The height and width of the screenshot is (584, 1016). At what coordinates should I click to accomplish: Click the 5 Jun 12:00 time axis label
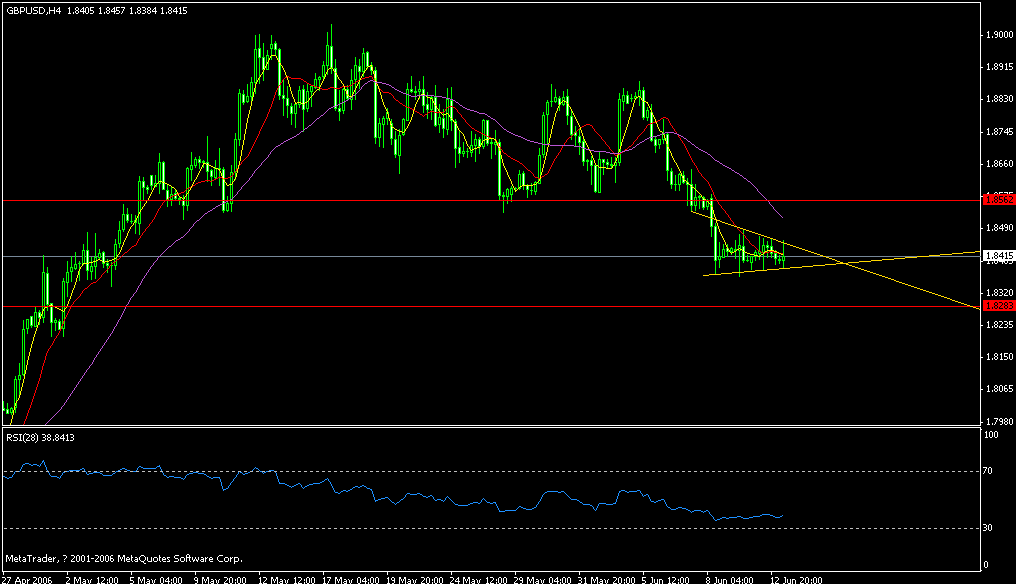click(666, 577)
